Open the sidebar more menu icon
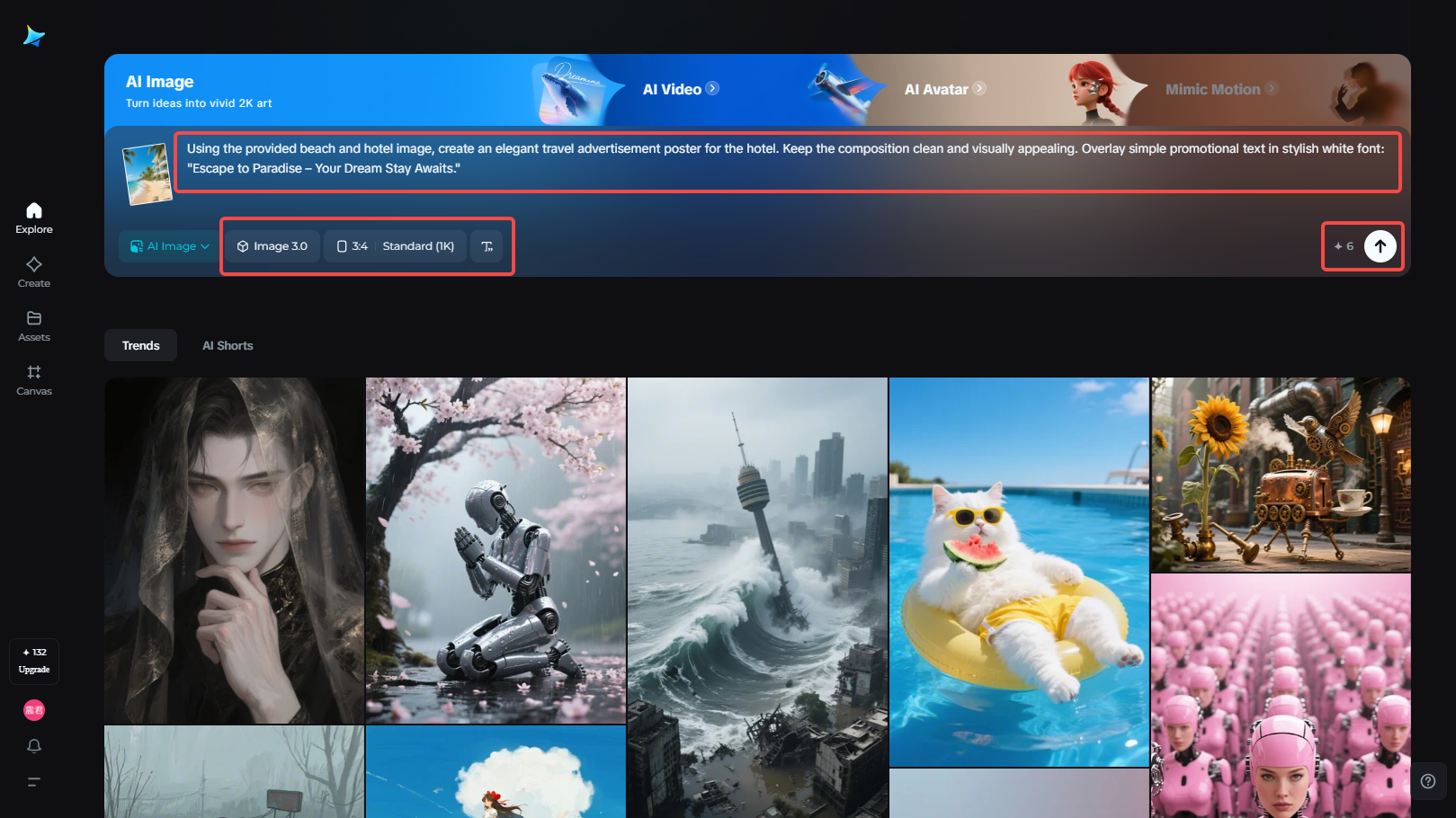The image size is (1456, 818). pyautogui.click(x=34, y=782)
